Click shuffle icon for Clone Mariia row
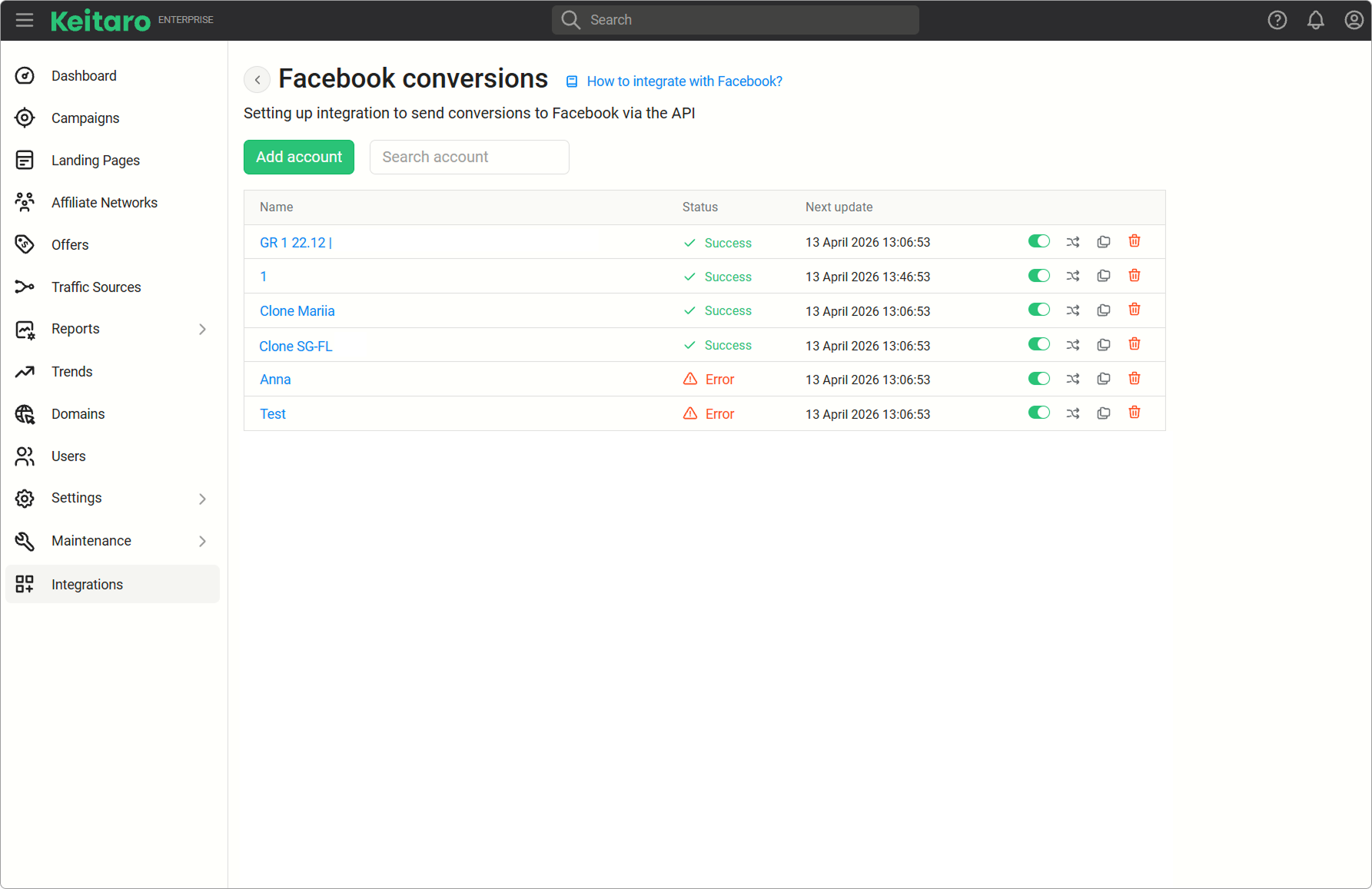Screen dimensions: 1372x889 pyautogui.click(x=1072, y=310)
